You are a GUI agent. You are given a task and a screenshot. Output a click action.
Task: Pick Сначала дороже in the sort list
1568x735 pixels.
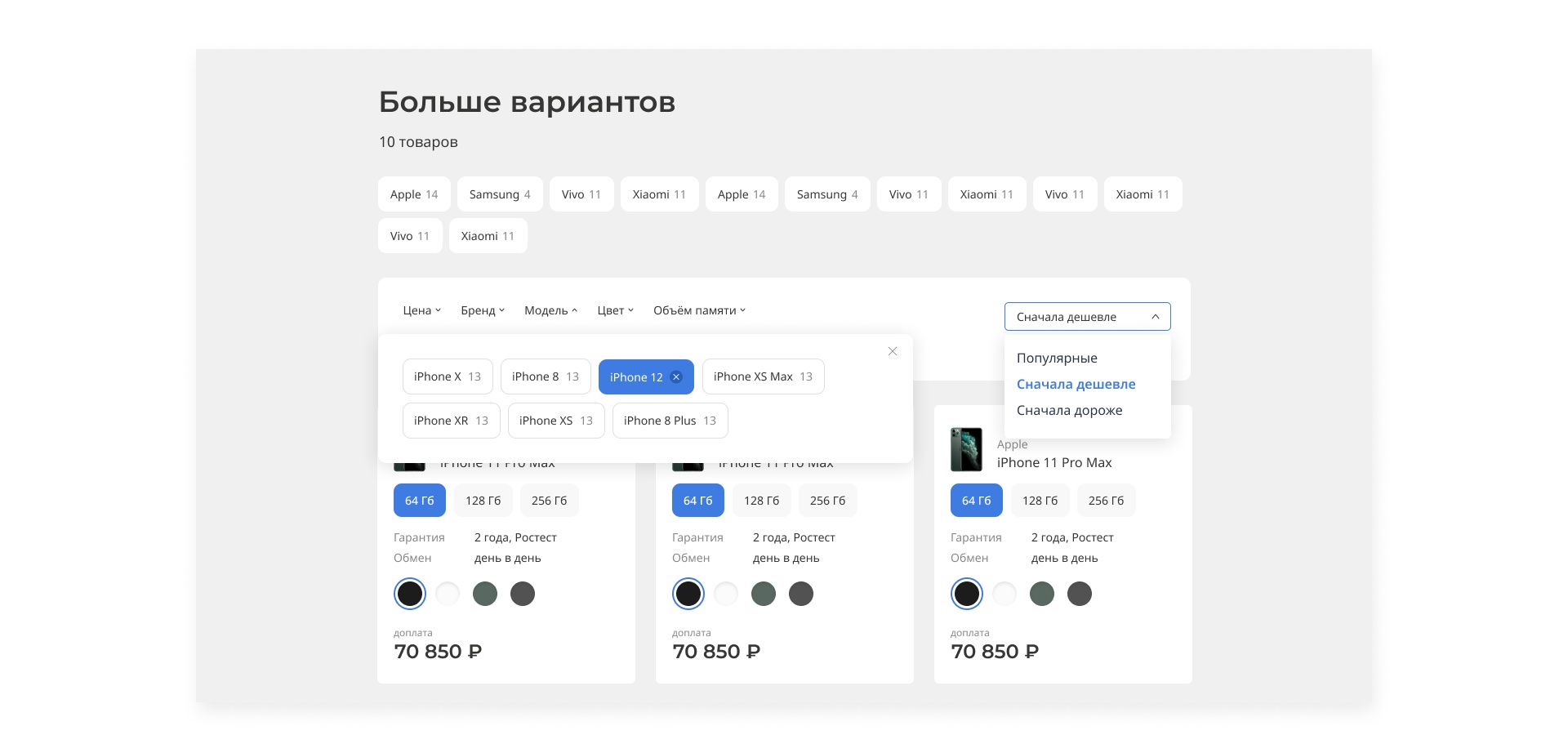(1070, 410)
